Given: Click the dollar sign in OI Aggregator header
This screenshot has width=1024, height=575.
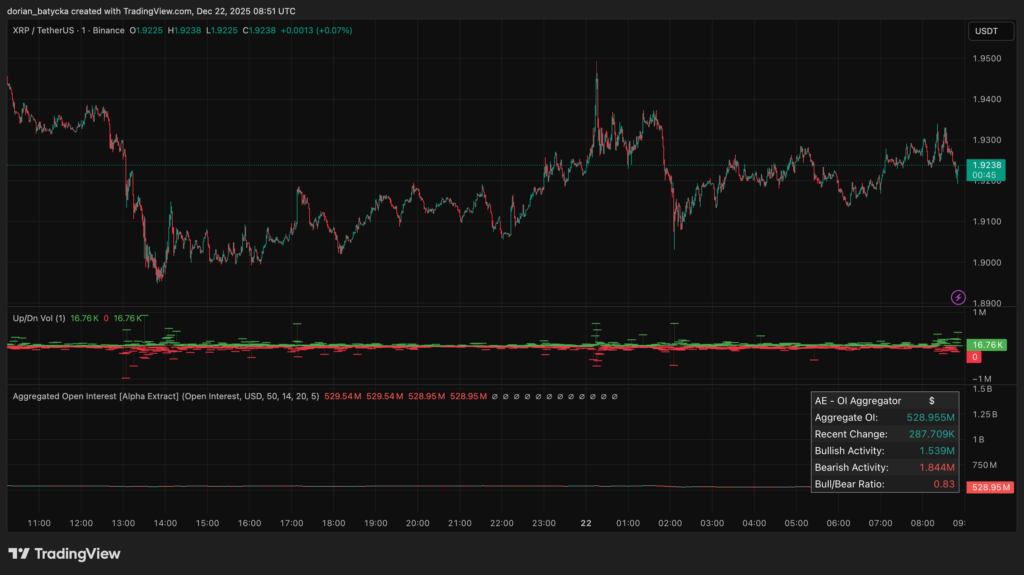Looking at the screenshot, I should [x=931, y=400].
